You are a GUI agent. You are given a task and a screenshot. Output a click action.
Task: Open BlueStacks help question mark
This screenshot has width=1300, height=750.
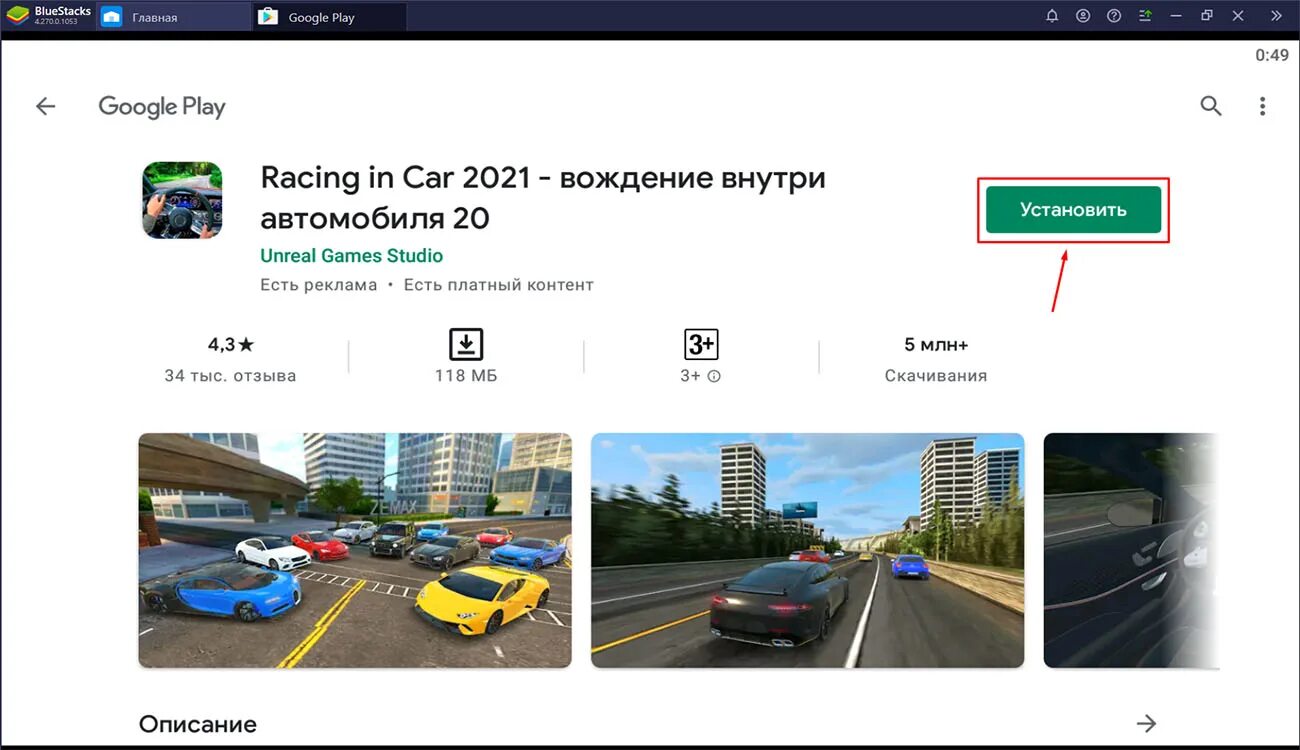pyautogui.click(x=1114, y=16)
